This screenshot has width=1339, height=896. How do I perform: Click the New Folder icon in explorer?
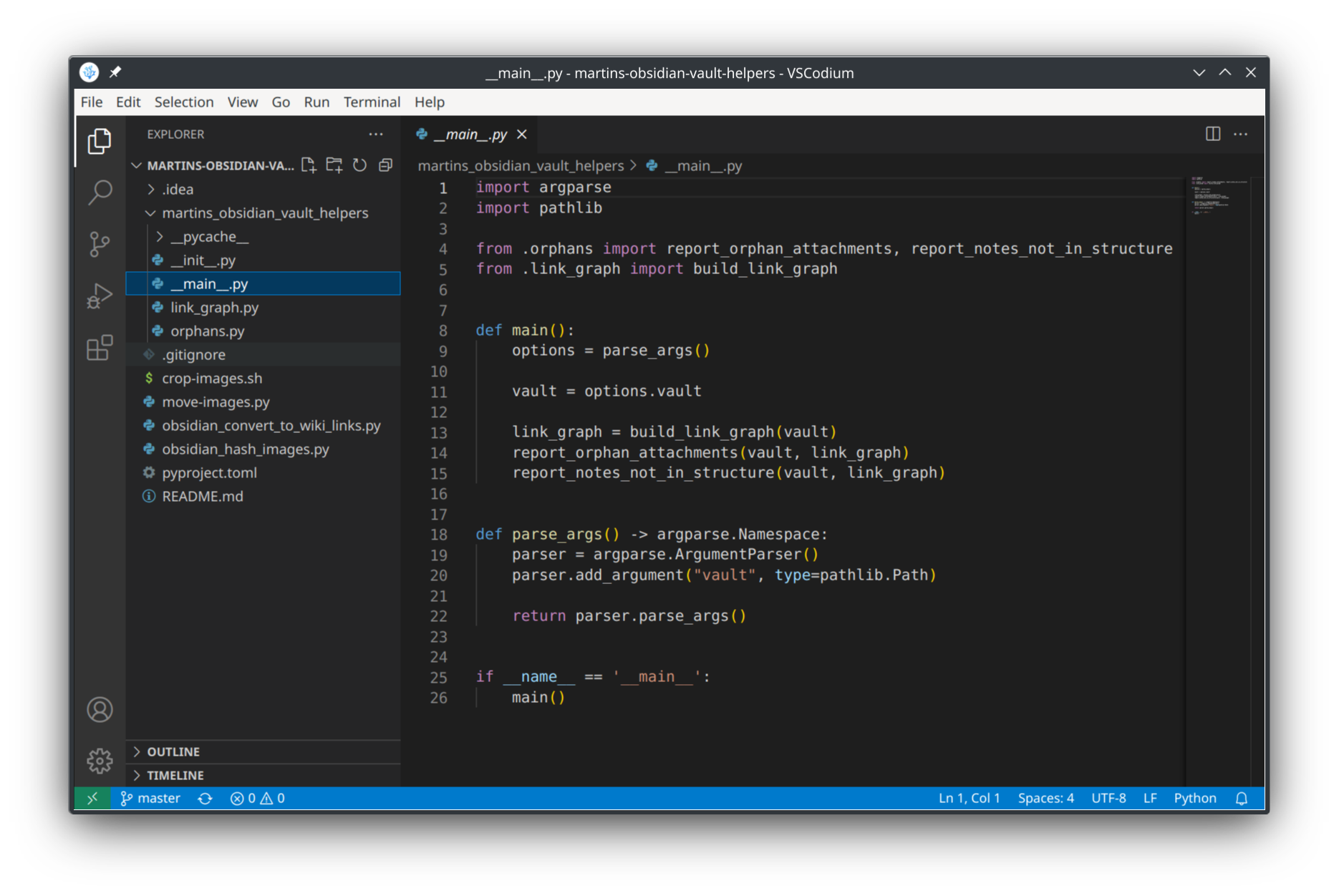334,165
